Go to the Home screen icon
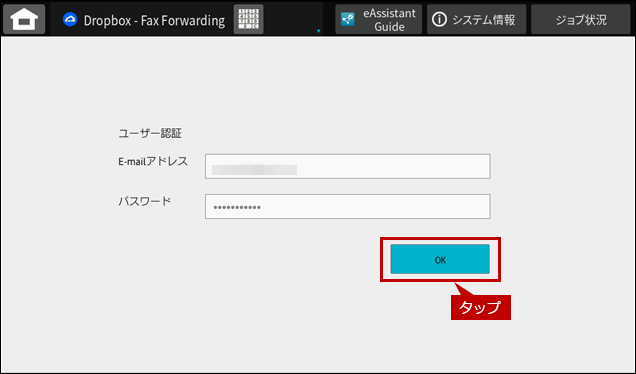Screen dimensions: 636x374 coord(24,19)
